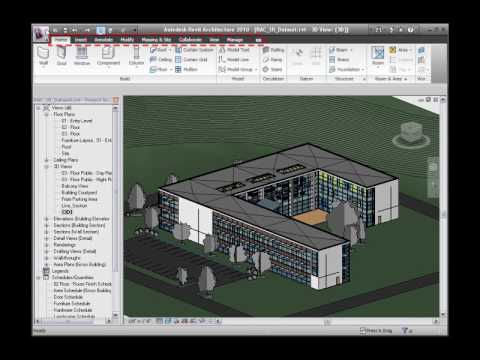Click the selection filter icon in status bar
This screenshot has height=360, width=480.
405,331
